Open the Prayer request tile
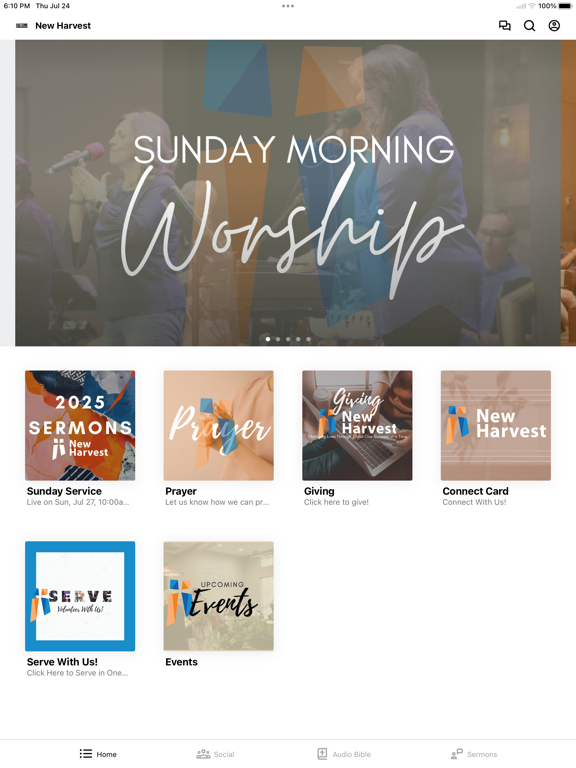The image size is (576, 768). click(218, 425)
